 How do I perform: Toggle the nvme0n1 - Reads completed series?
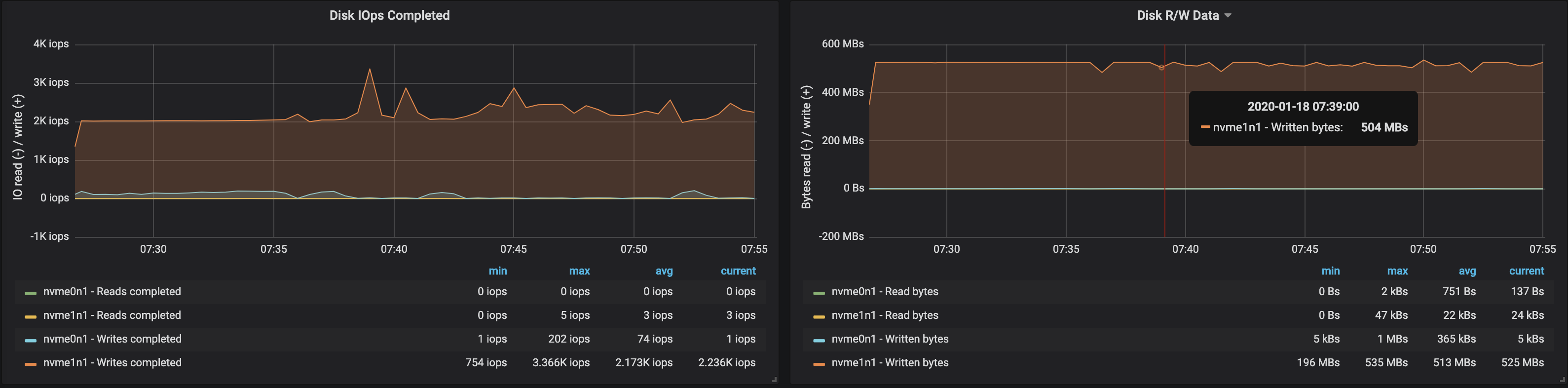pos(112,291)
